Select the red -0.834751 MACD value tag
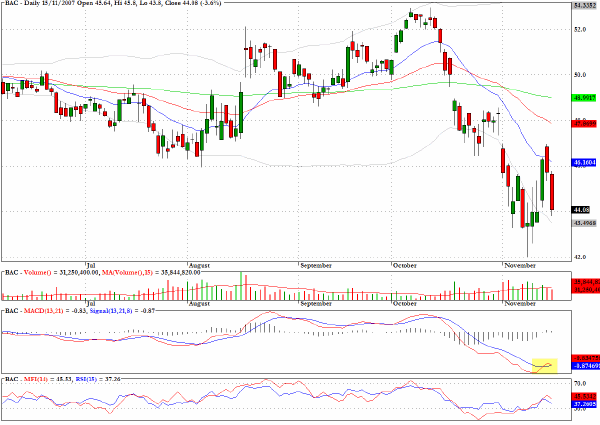Screen dimensions: 600x425 click(x=586, y=358)
